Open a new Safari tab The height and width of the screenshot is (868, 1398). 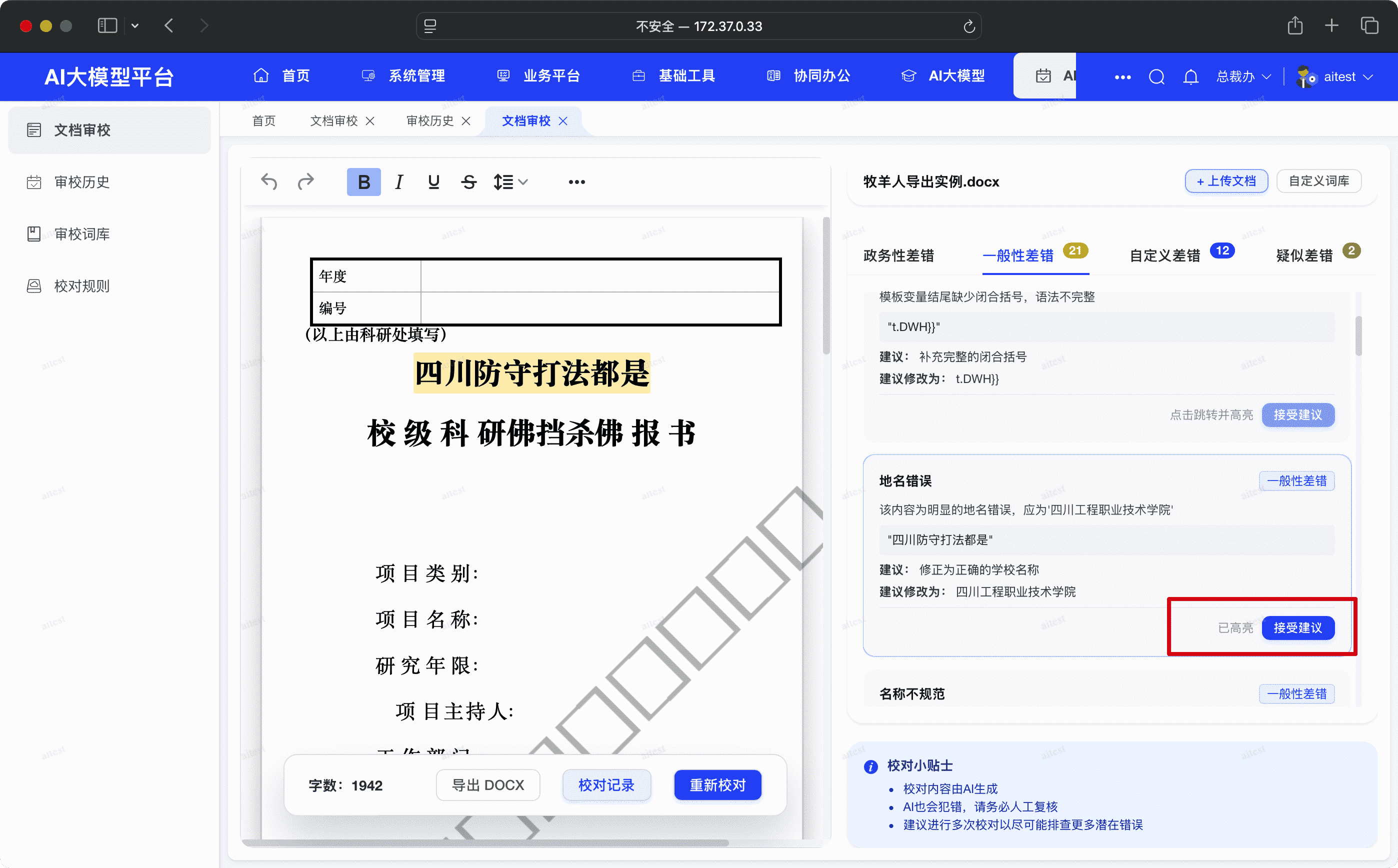pyautogui.click(x=1331, y=26)
